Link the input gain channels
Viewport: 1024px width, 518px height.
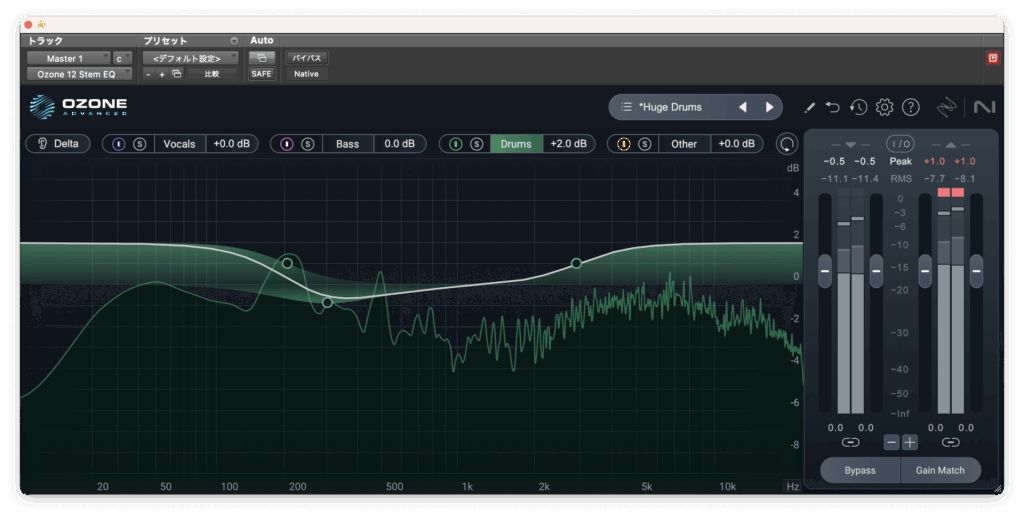pos(850,442)
